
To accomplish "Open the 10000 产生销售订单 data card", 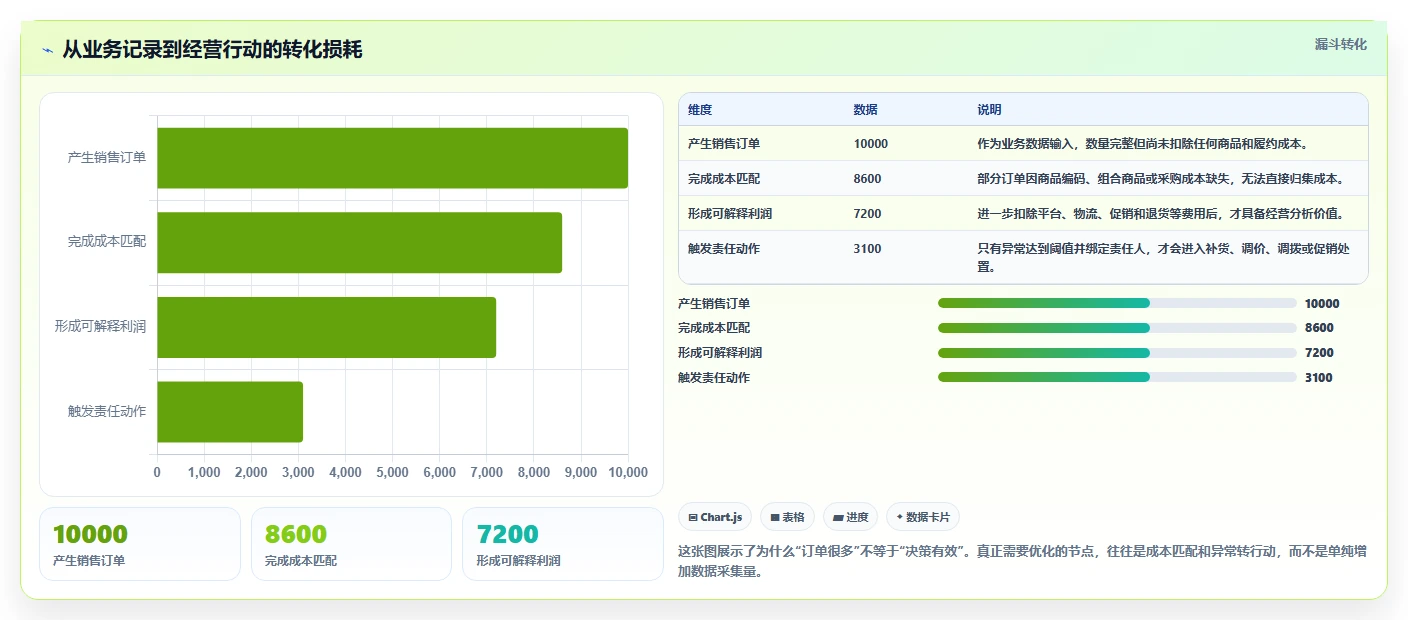I will pyautogui.click(x=140, y=544).
